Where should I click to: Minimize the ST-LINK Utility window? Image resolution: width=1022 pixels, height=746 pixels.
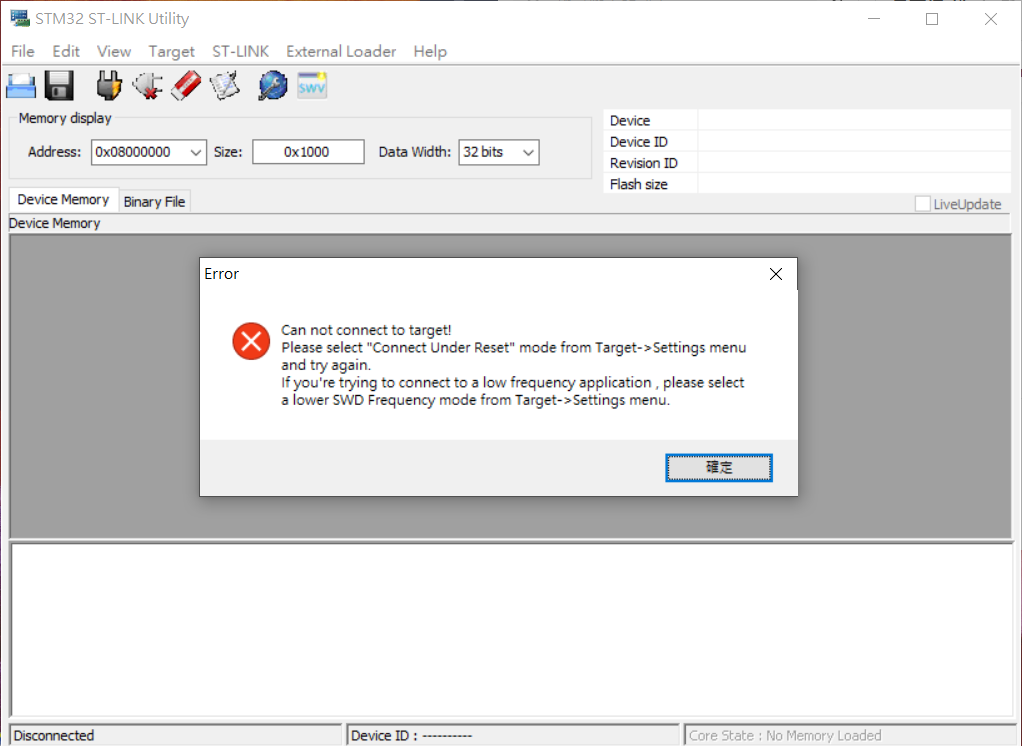874,19
